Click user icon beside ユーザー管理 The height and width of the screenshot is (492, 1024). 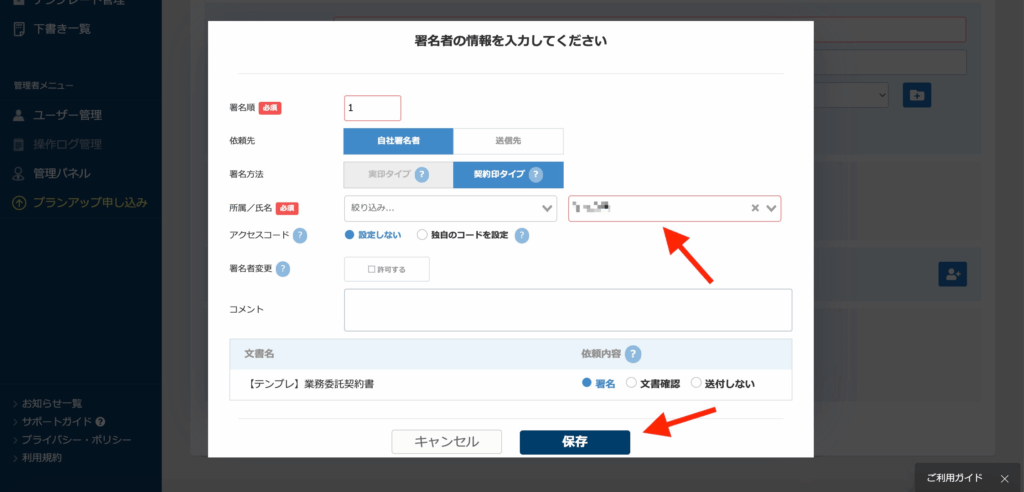pos(19,116)
